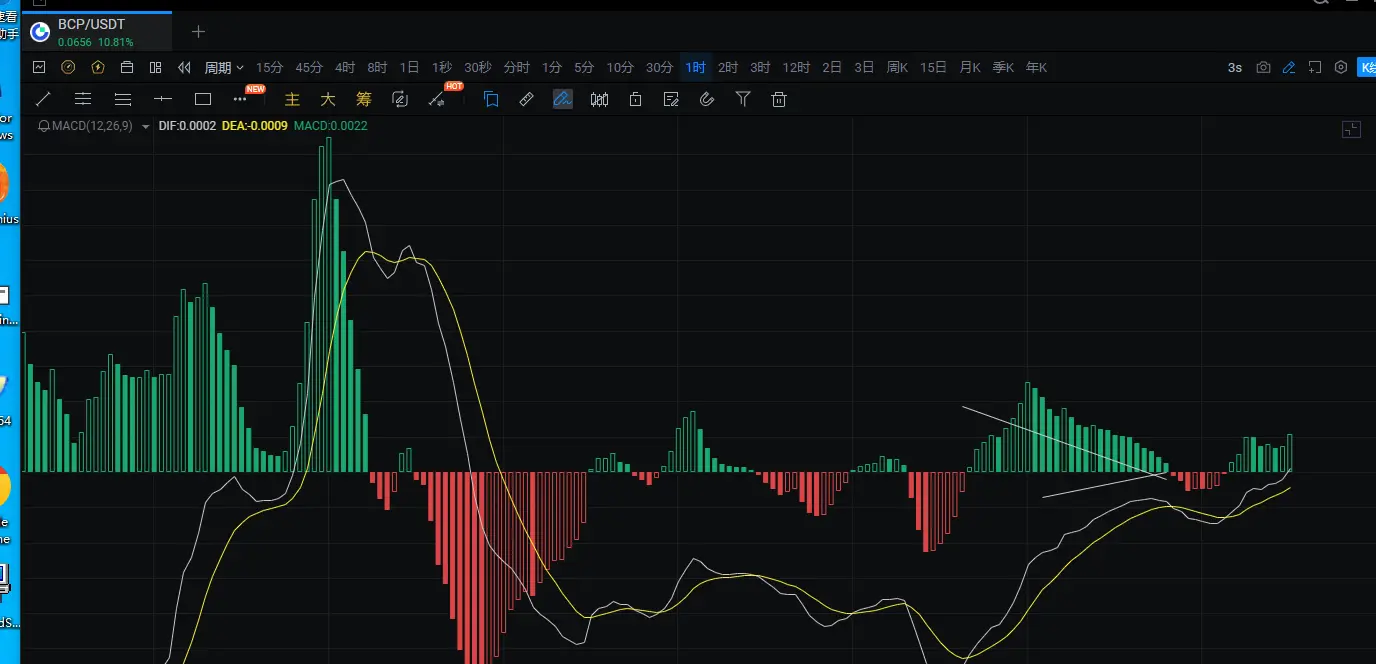Take a chart snapshot with camera icon

point(1264,67)
